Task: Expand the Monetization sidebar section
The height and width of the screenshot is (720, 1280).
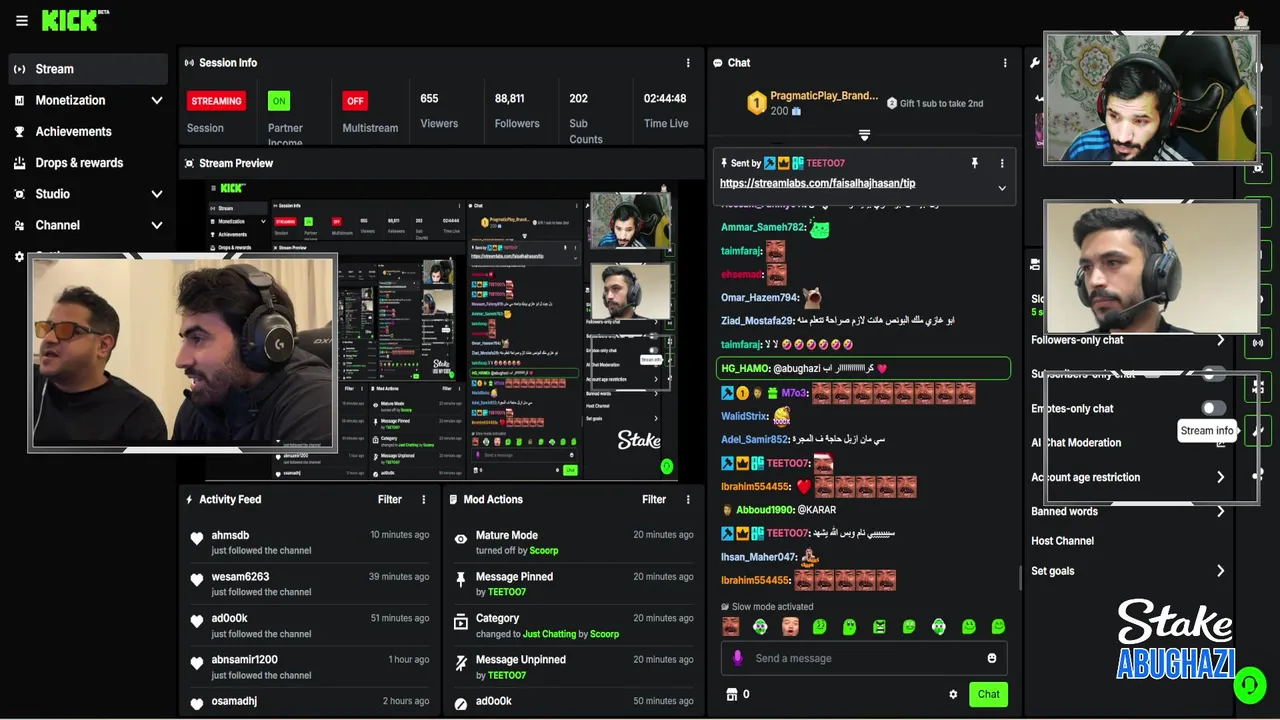Action: tap(157, 101)
